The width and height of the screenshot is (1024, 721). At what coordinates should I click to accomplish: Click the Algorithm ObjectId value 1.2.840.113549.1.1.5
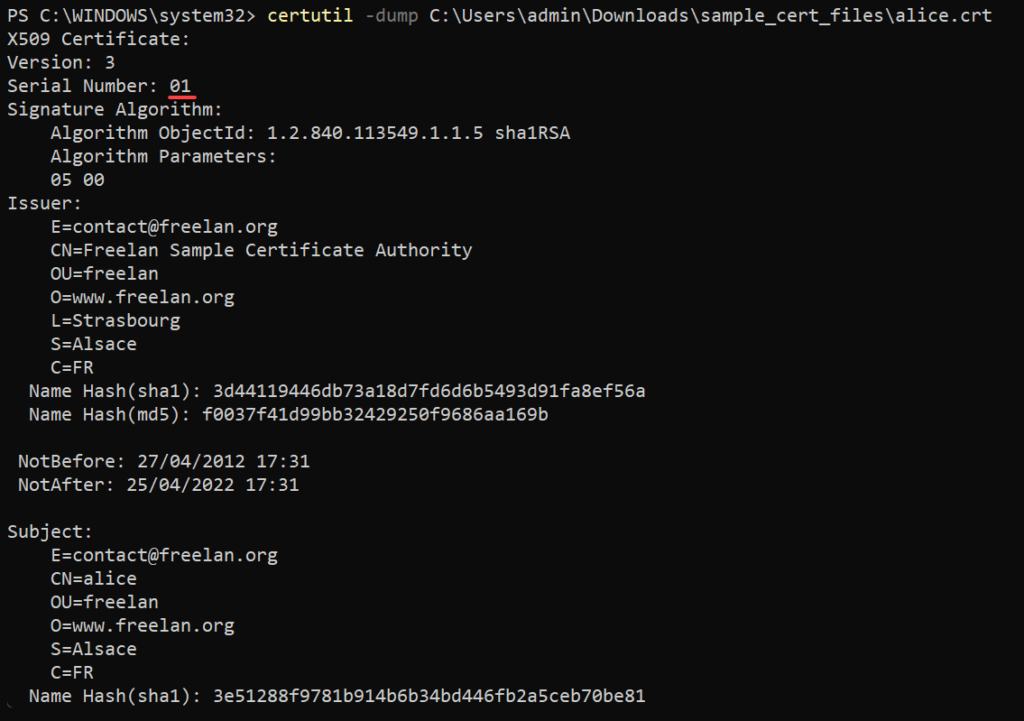(375, 133)
